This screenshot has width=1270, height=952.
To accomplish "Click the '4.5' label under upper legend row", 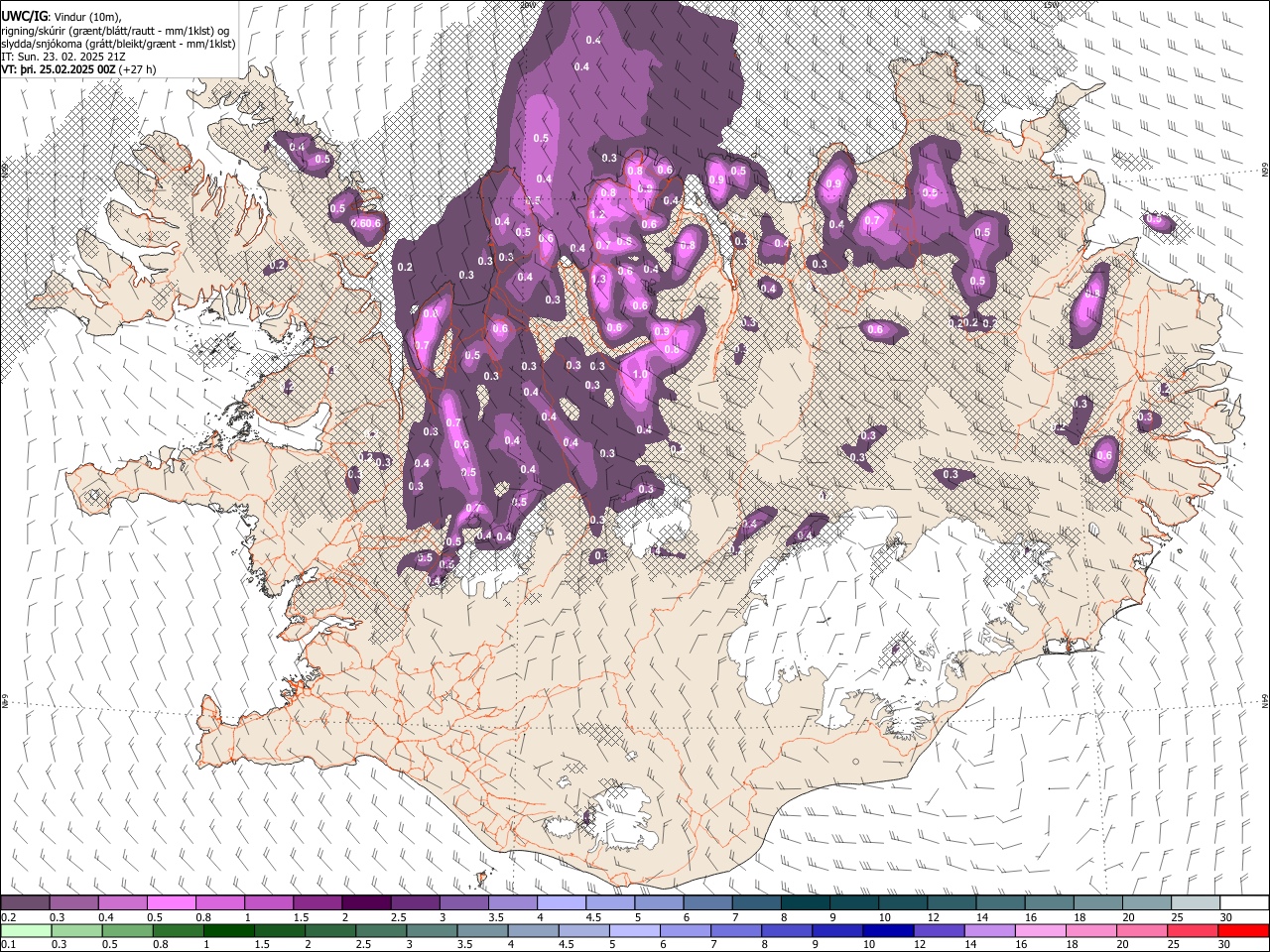I will click(x=593, y=917).
